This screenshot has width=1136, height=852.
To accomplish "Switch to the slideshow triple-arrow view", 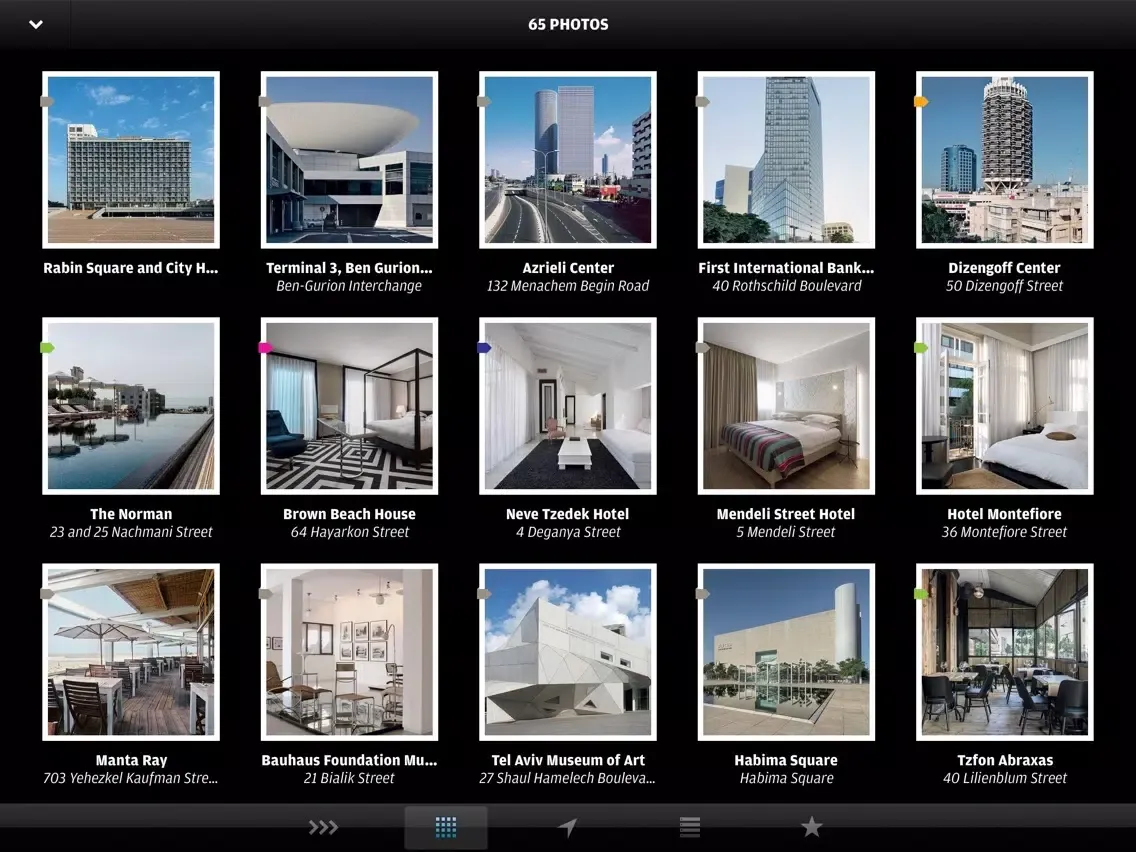I will pos(323,827).
